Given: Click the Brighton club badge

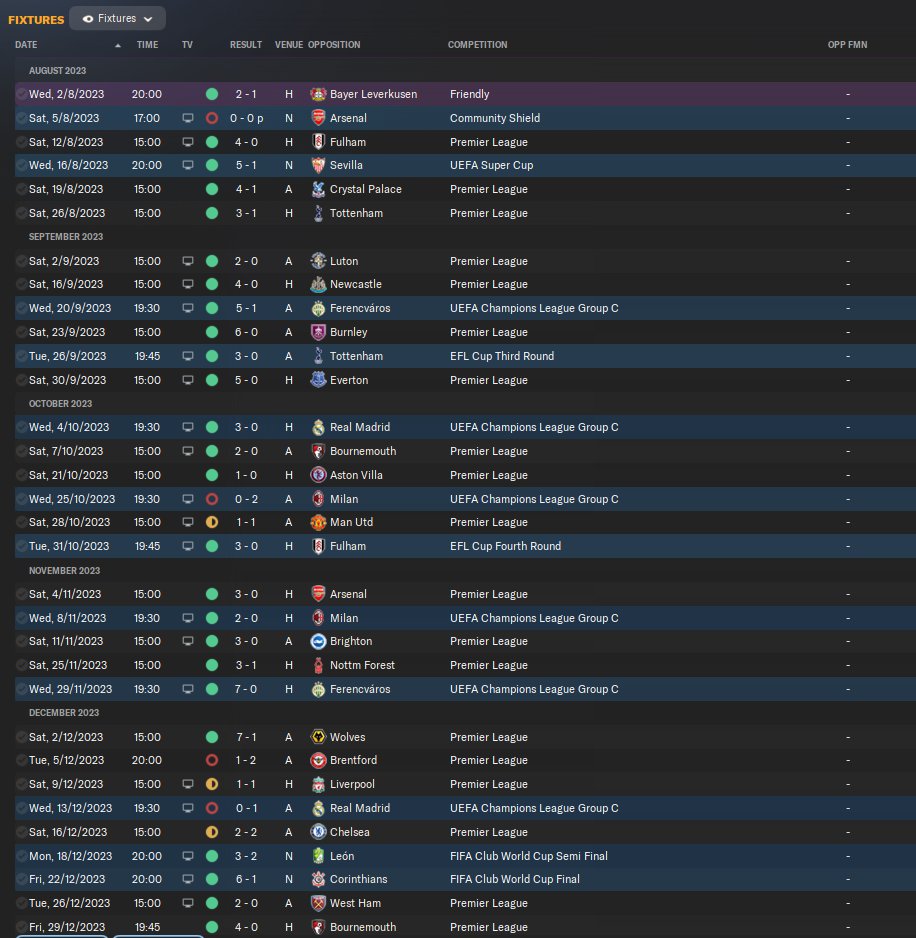Looking at the screenshot, I should (318, 641).
